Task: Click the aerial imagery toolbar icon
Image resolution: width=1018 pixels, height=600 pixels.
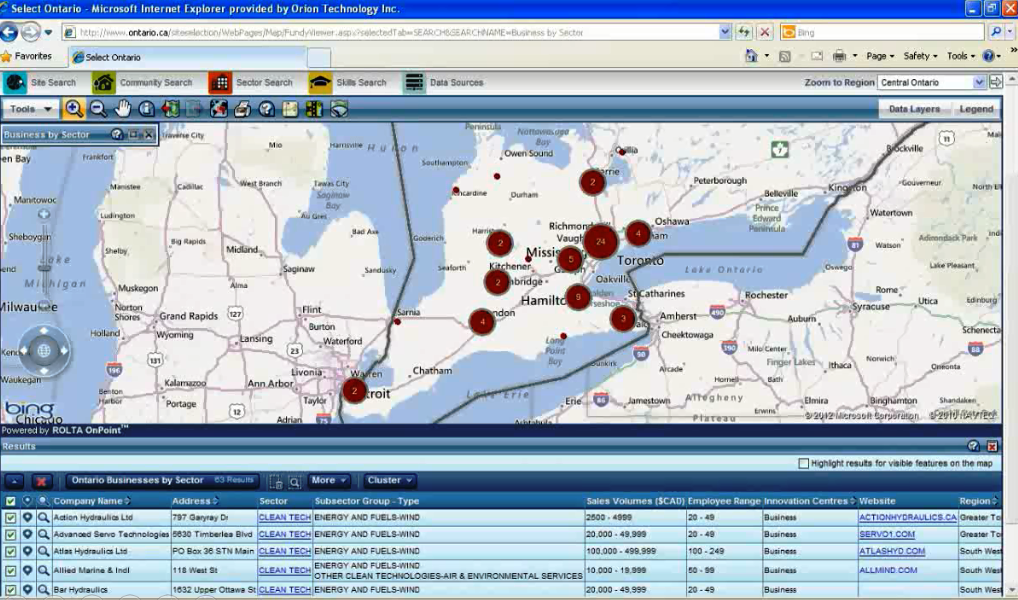Action: click(x=339, y=109)
